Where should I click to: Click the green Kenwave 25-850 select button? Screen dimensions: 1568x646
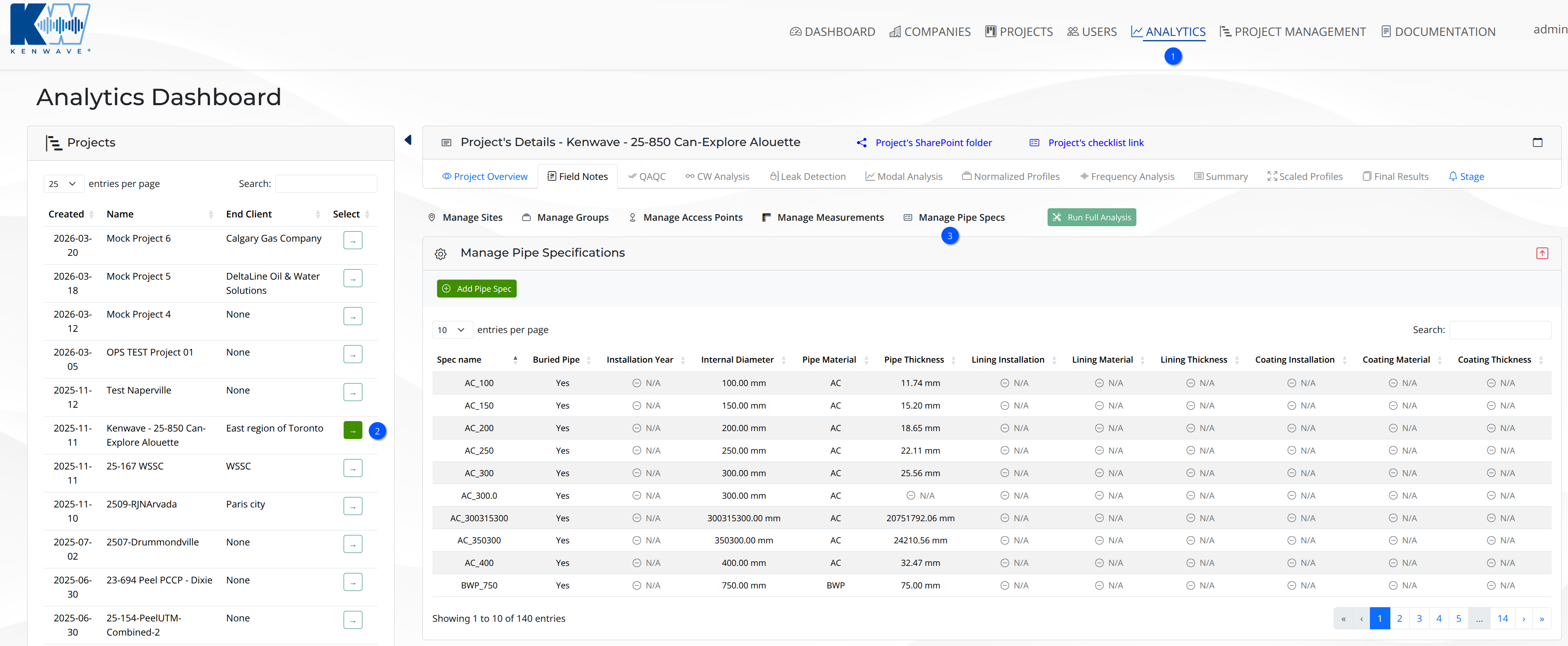pyautogui.click(x=353, y=431)
